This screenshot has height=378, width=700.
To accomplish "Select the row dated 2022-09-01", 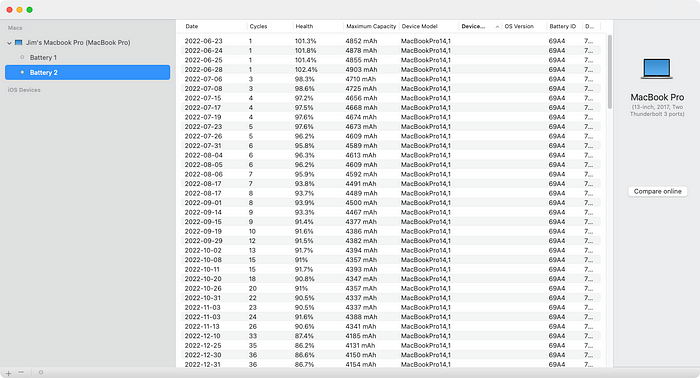I will point(391,203).
